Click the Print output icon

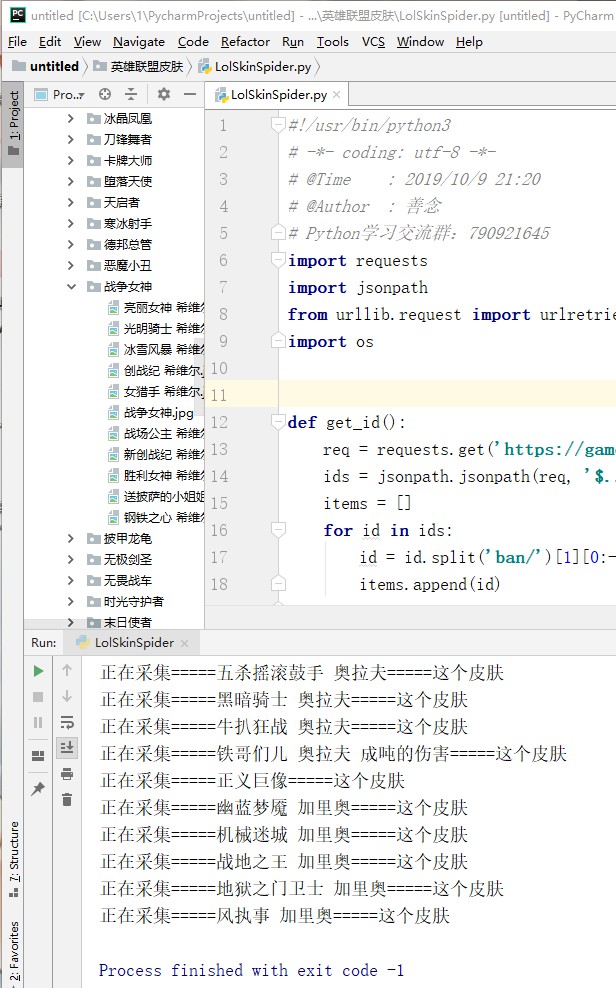67,774
